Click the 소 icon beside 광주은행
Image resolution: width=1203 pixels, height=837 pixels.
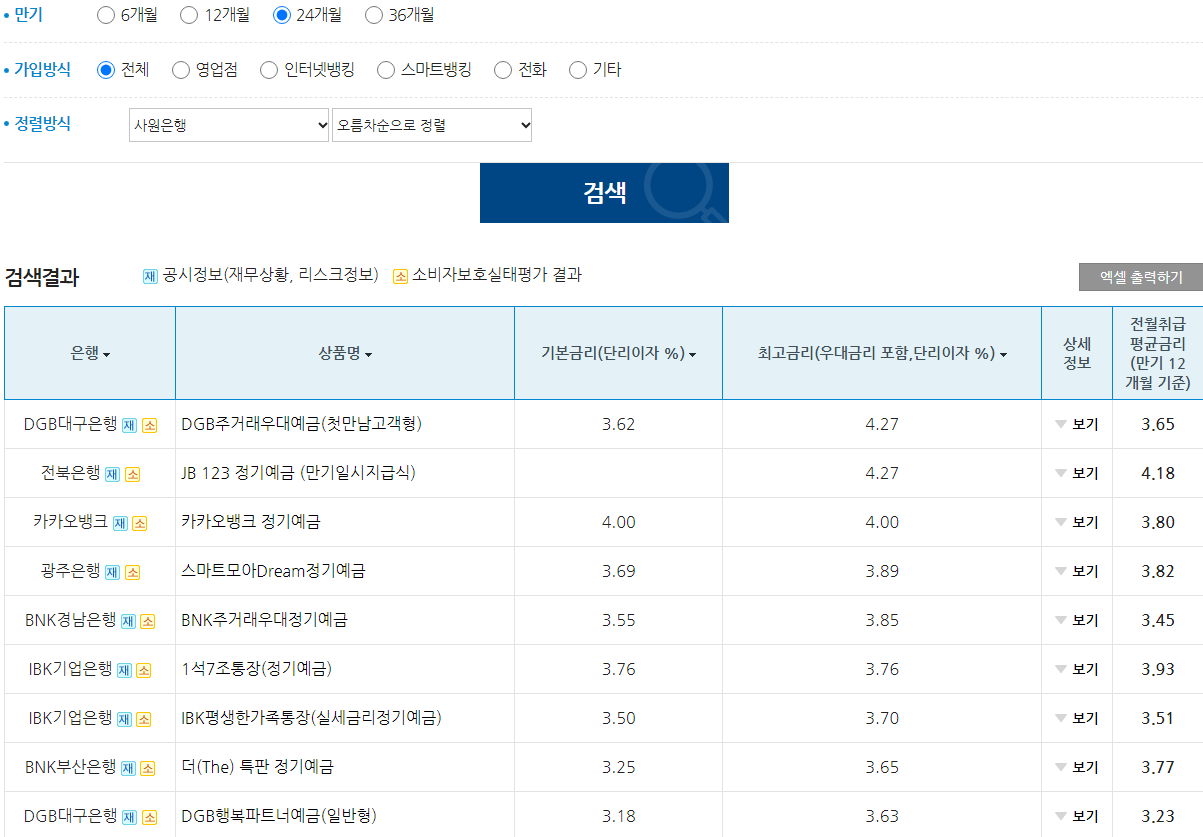(x=132, y=572)
